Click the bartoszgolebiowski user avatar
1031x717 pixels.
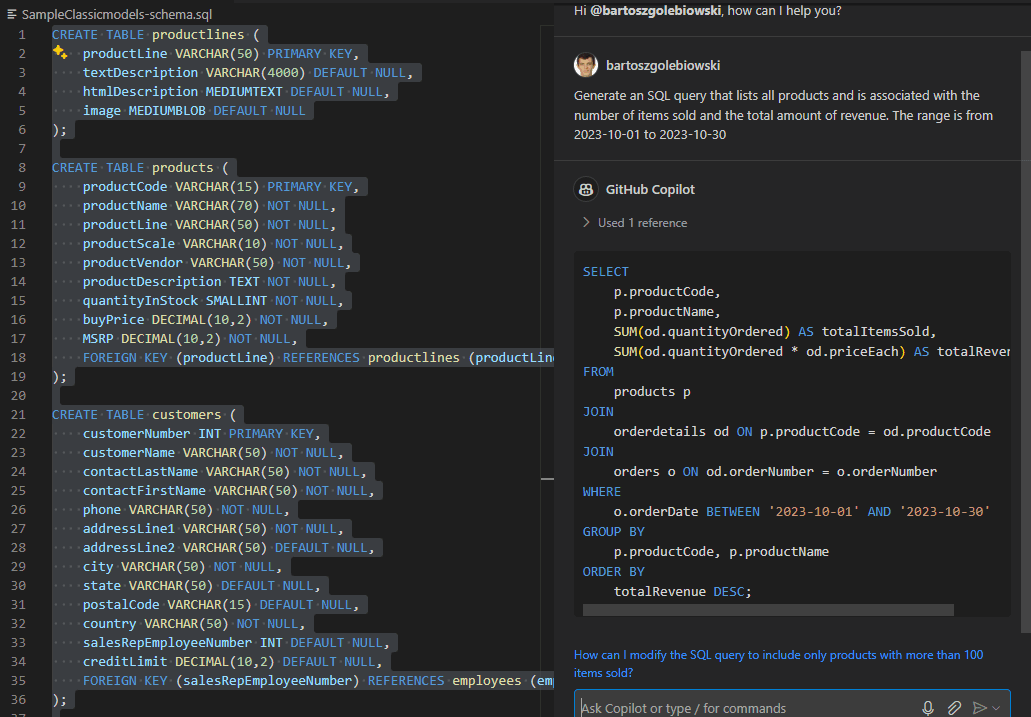tap(586, 65)
